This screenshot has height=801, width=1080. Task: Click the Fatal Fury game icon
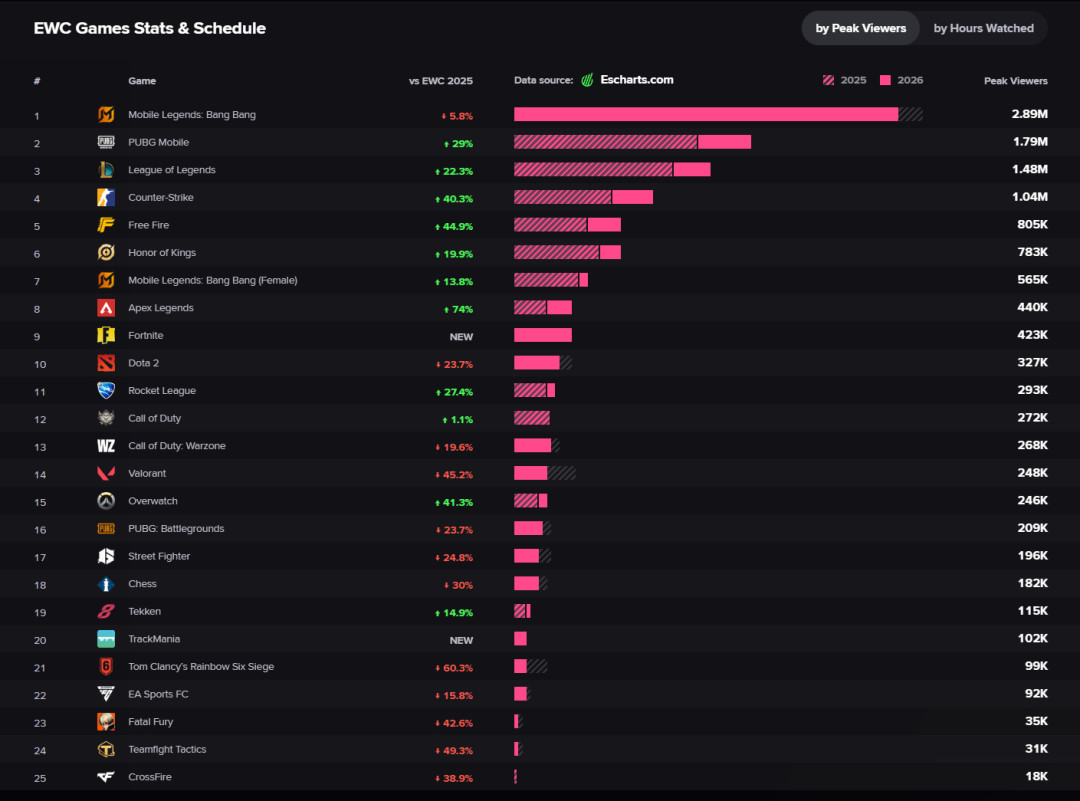[x=106, y=721]
